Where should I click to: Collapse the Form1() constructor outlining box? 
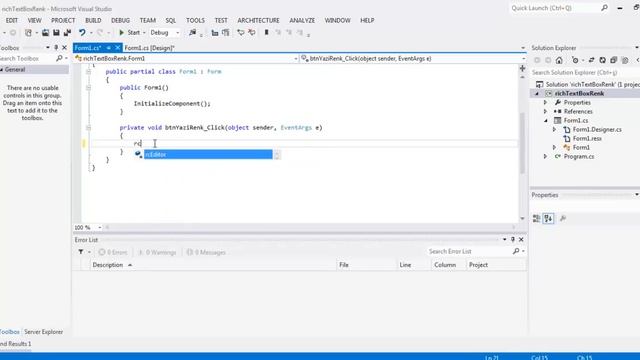tap(88, 87)
